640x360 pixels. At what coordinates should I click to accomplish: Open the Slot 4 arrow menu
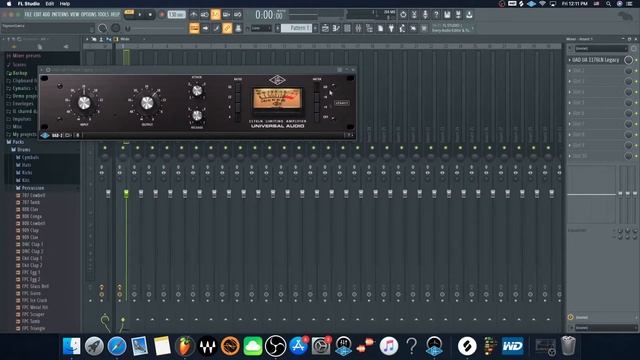[x=570, y=92]
